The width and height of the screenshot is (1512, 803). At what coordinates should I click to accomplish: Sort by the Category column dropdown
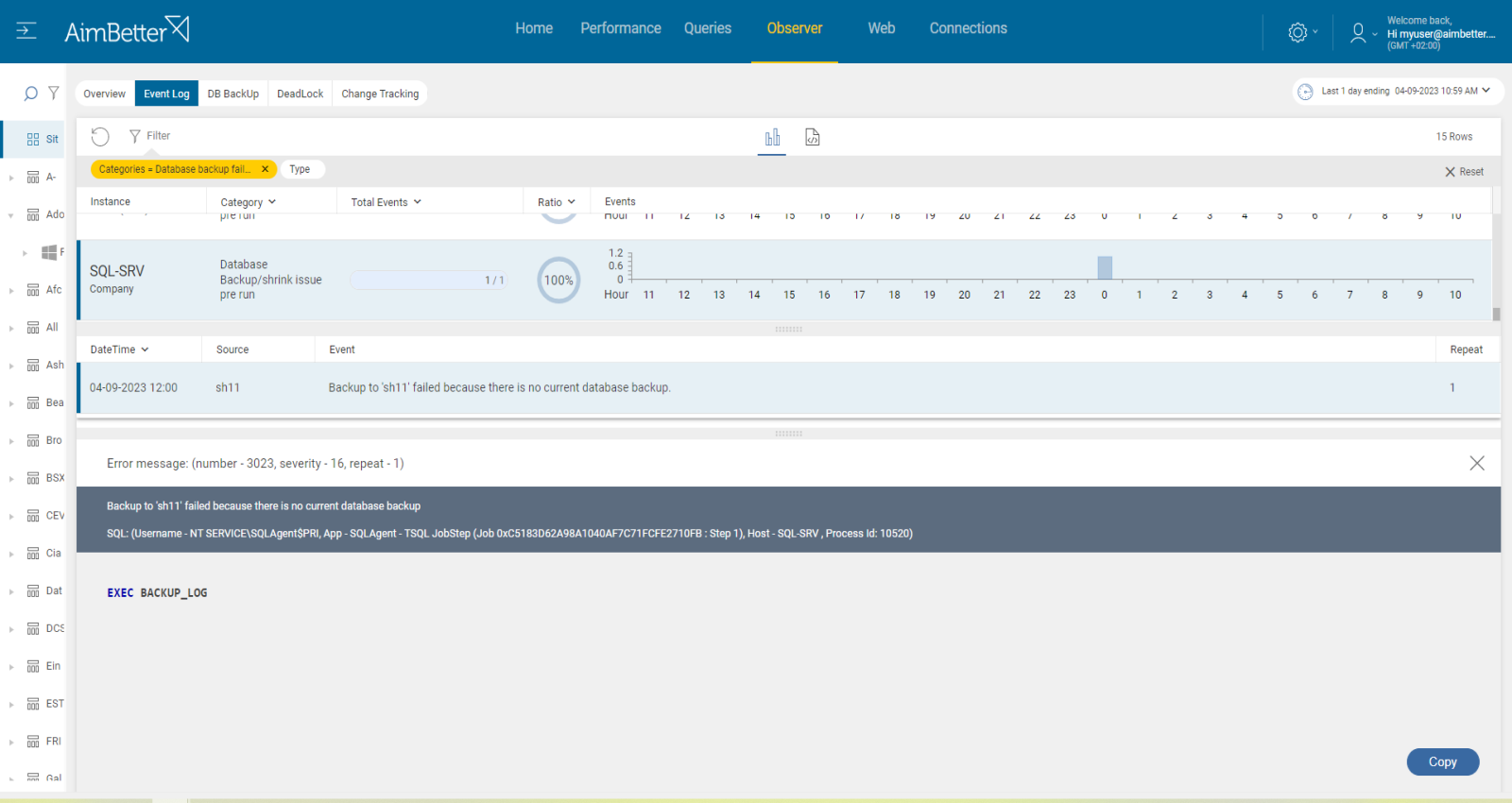pyautogui.click(x=272, y=202)
